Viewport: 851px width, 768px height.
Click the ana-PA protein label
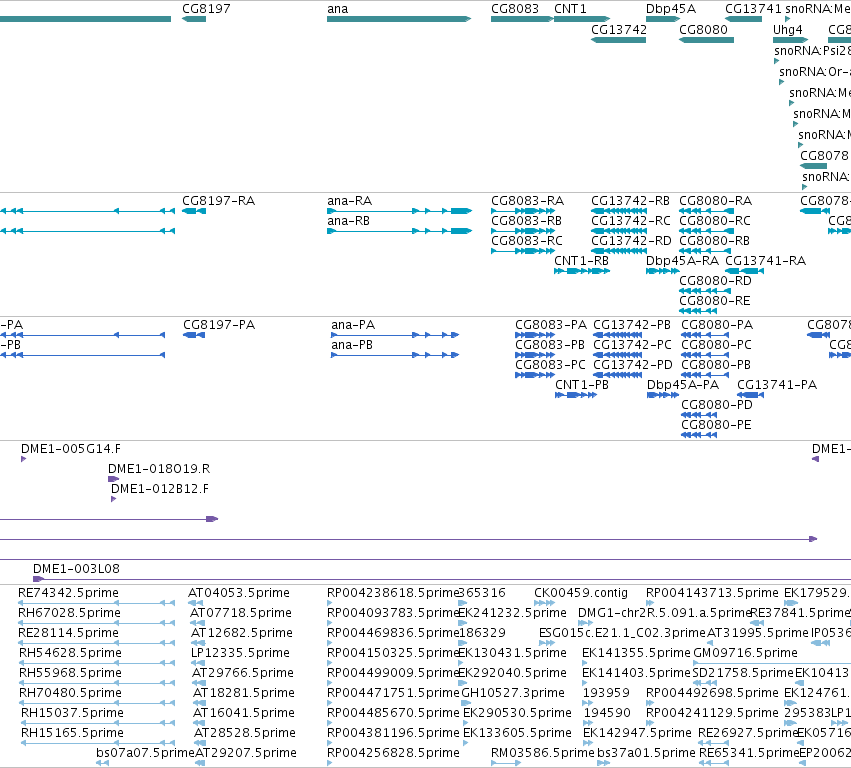[353, 325]
